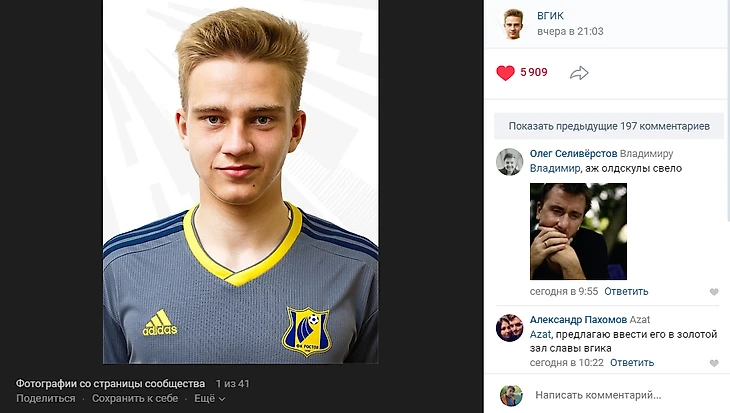
Task: Expand the Ещё dropdown menu
Action: 210,399
